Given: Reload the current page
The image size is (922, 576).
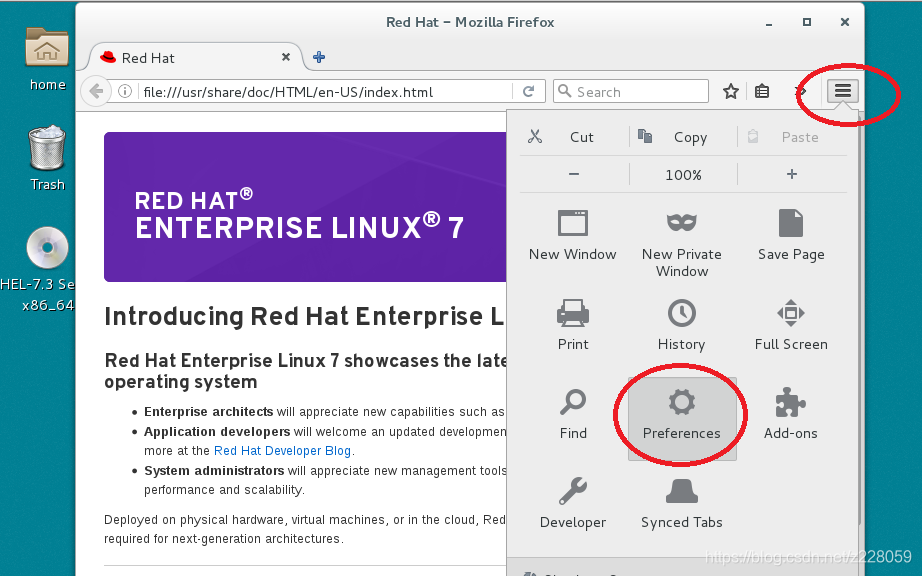Looking at the screenshot, I should [x=529, y=91].
